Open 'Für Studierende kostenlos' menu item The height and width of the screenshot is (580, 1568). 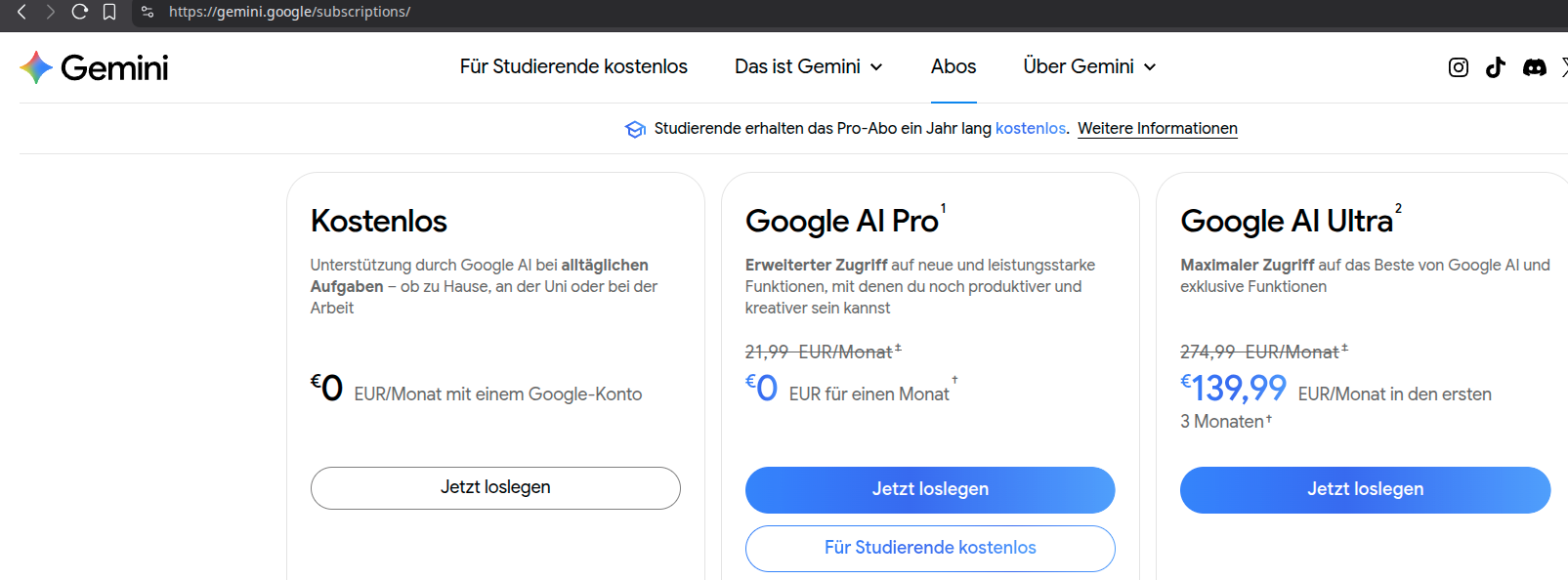click(573, 66)
